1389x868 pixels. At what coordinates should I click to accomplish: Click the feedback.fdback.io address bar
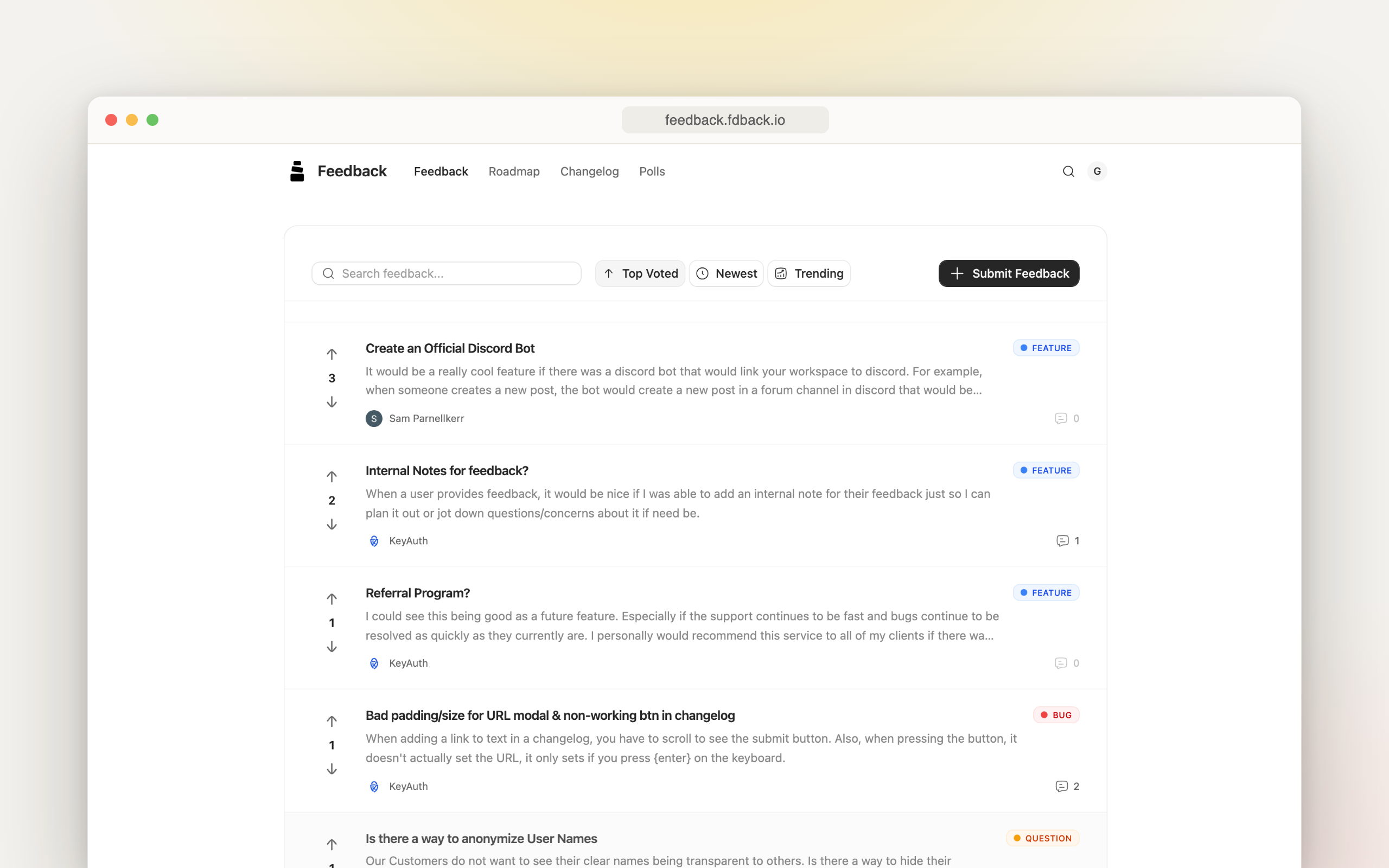725,120
